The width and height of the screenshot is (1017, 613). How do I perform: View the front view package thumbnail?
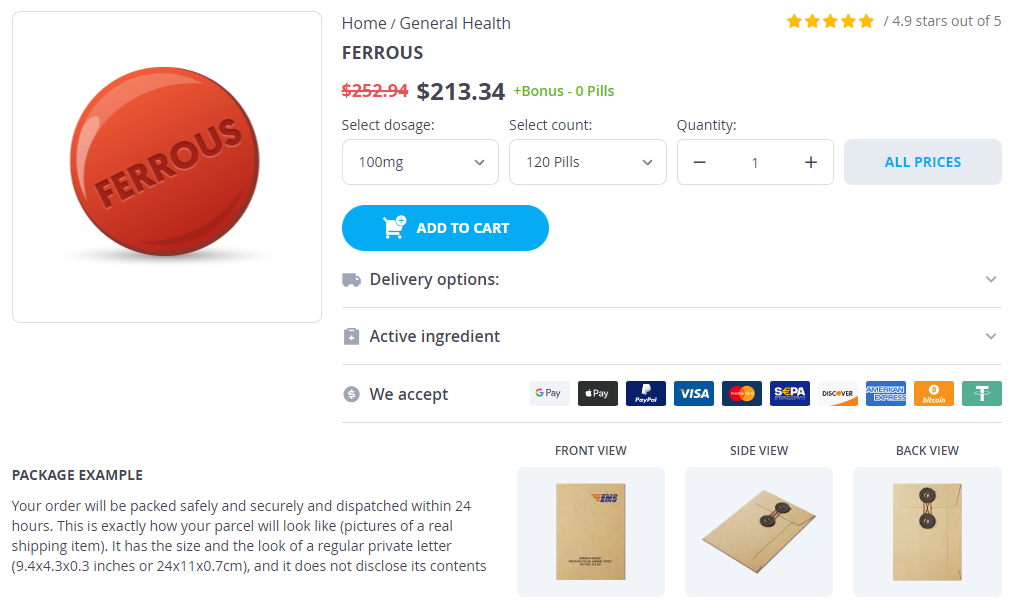pyautogui.click(x=591, y=531)
